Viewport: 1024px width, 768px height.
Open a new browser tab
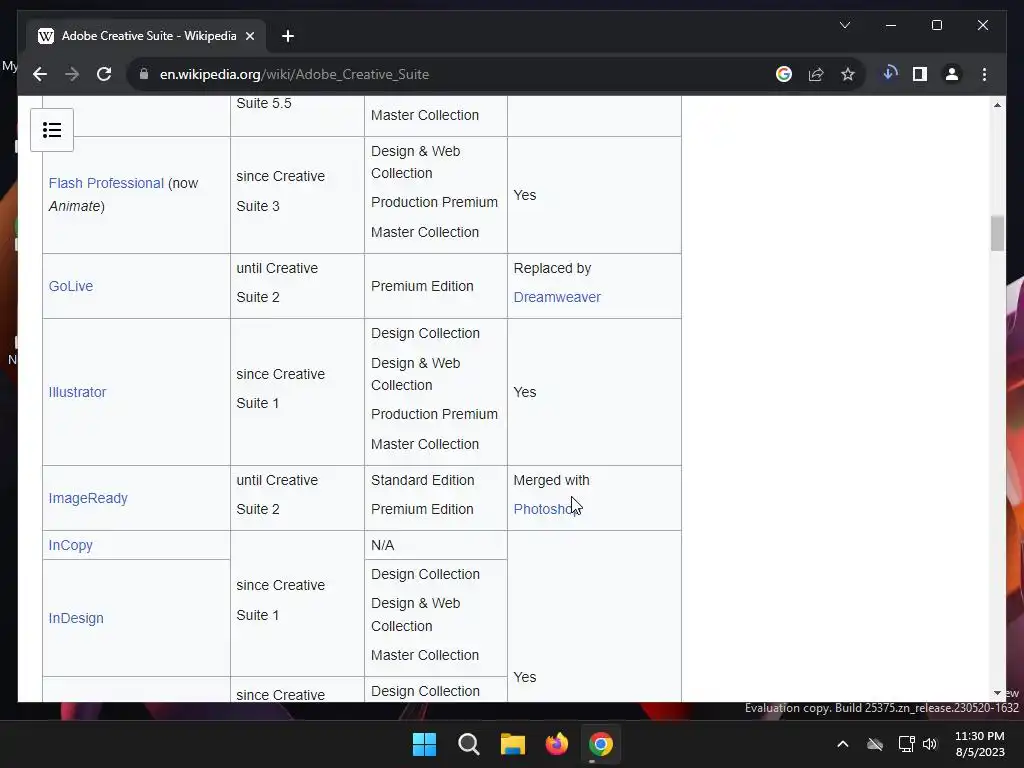click(287, 36)
